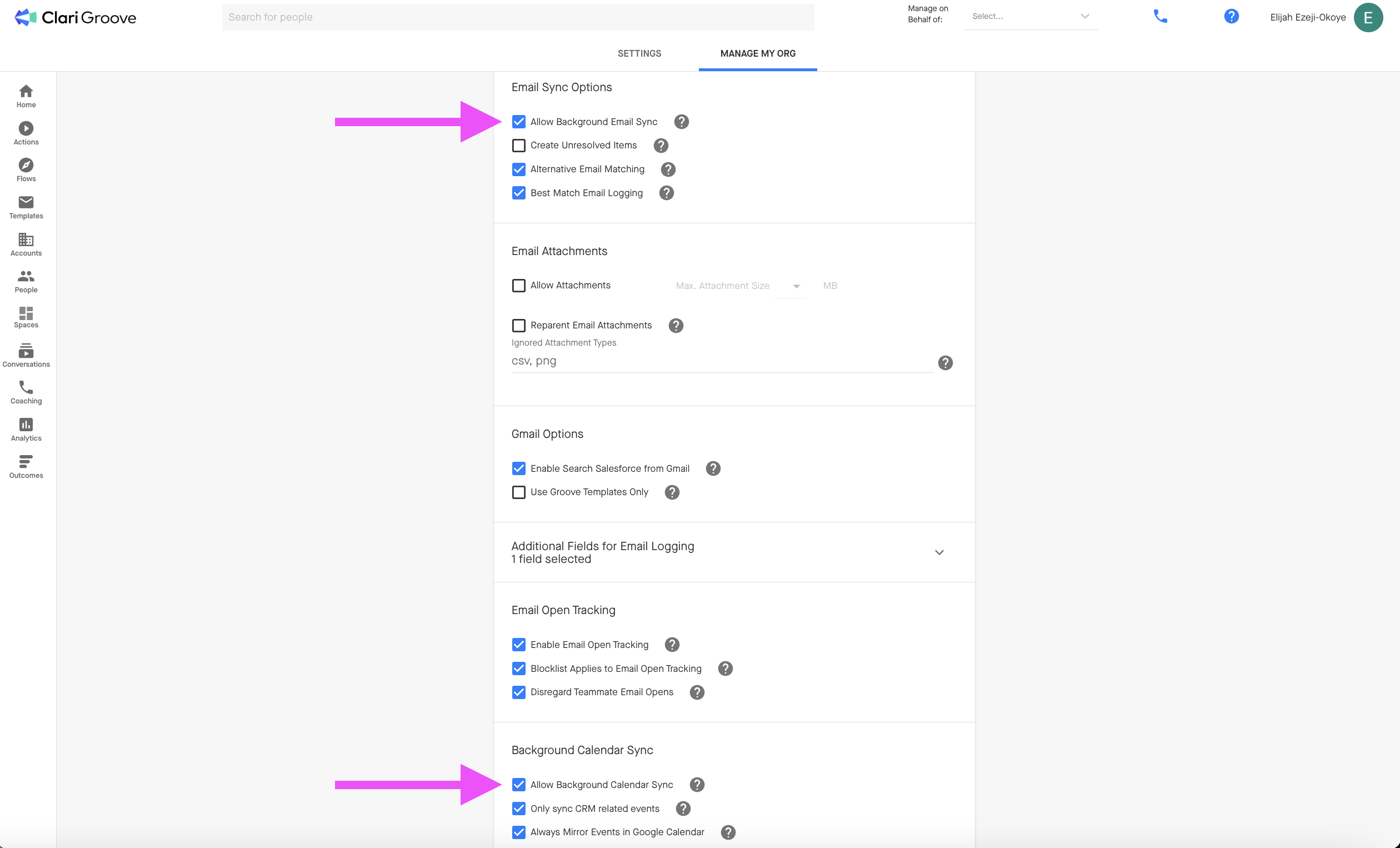1400x848 pixels.
Task: Click the Search for people field
Action: (518, 17)
